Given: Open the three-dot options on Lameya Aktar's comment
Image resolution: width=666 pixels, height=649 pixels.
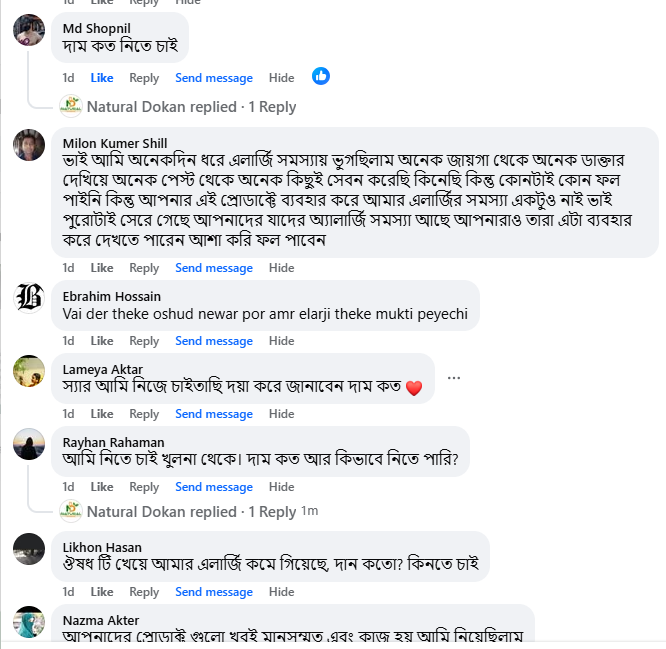Looking at the screenshot, I should click(x=454, y=378).
